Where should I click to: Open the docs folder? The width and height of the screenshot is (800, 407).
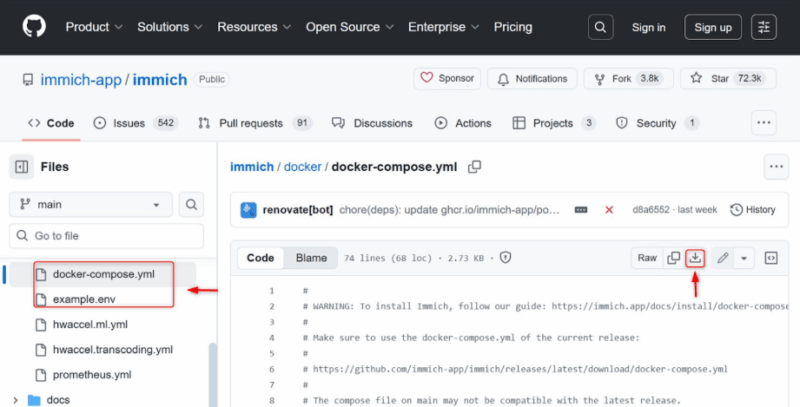click(58, 400)
